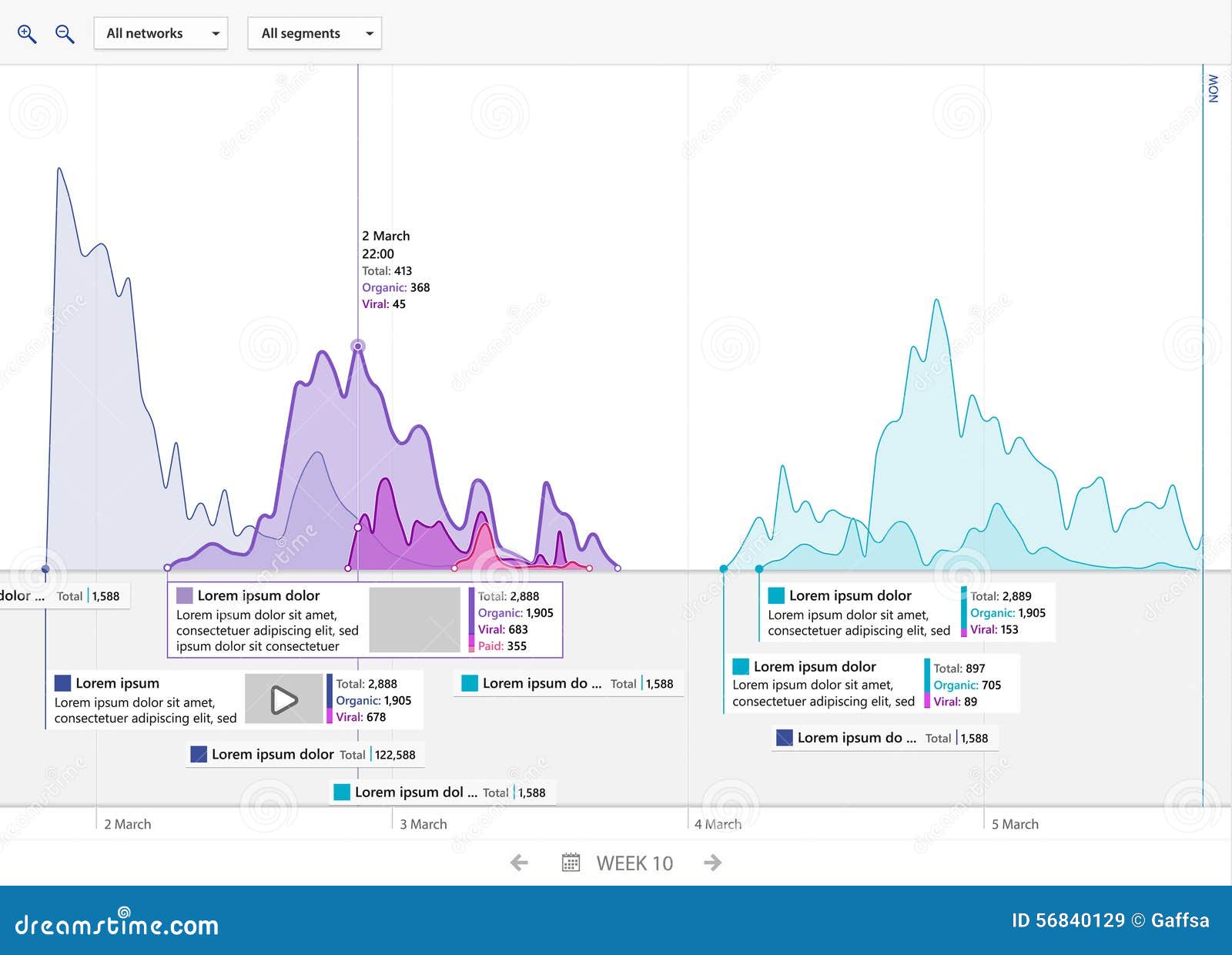
Task: Click the zoom out magnifier icon
Action: (65, 34)
